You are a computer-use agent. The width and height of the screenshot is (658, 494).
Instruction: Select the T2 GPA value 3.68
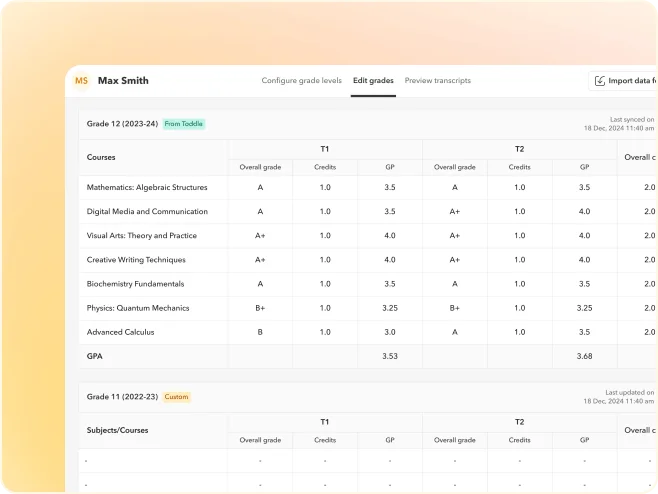pos(584,356)
